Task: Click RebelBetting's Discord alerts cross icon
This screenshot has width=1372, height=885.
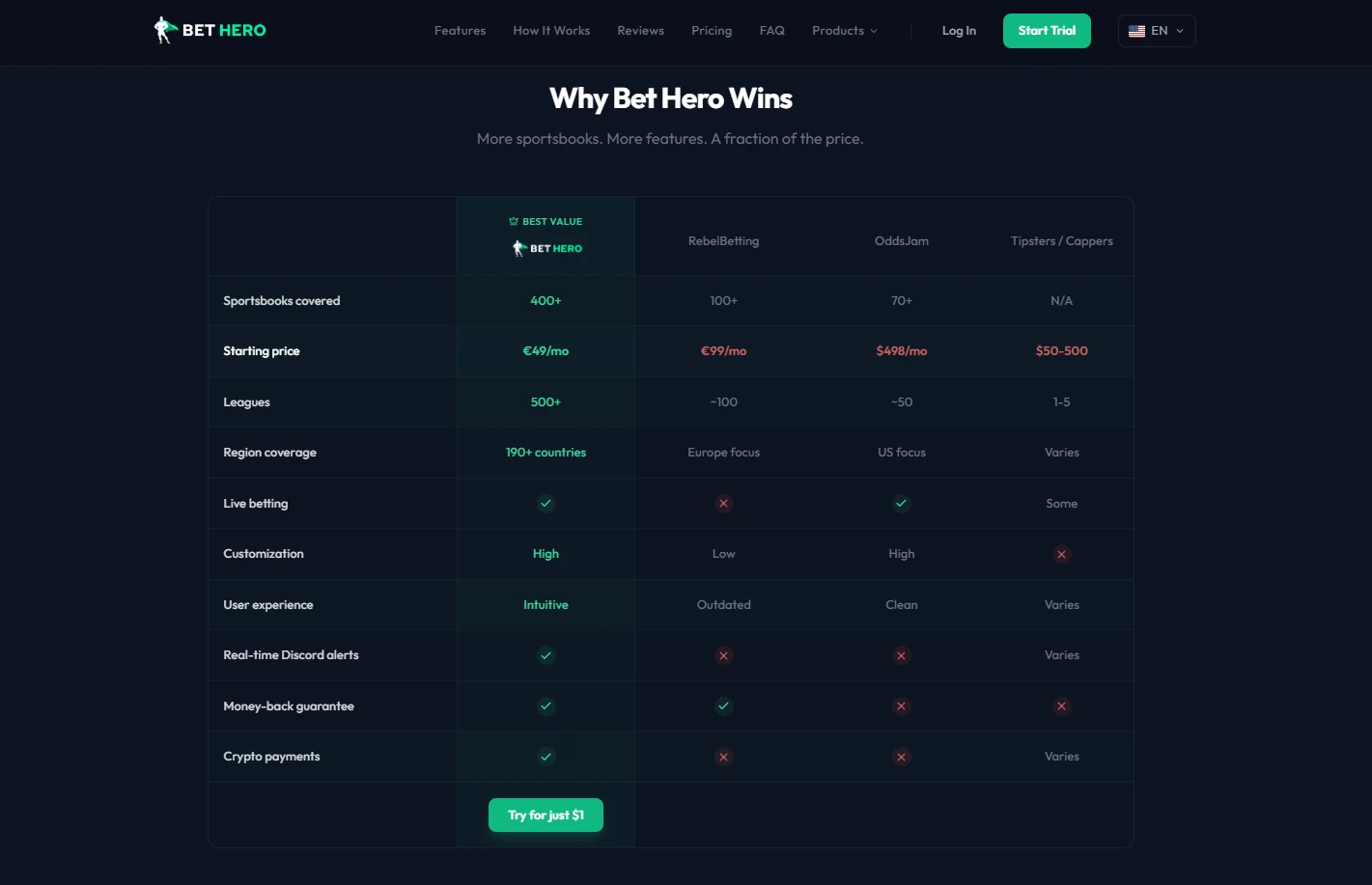Action: tap(723, 655)
